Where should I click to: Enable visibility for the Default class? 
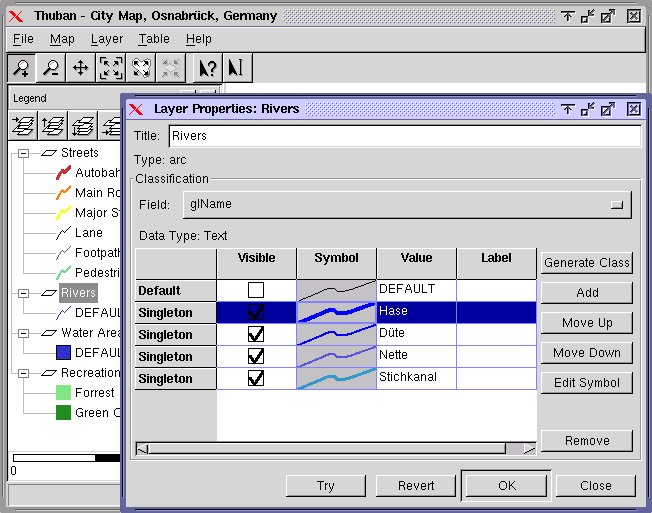(x=256, y=290)
